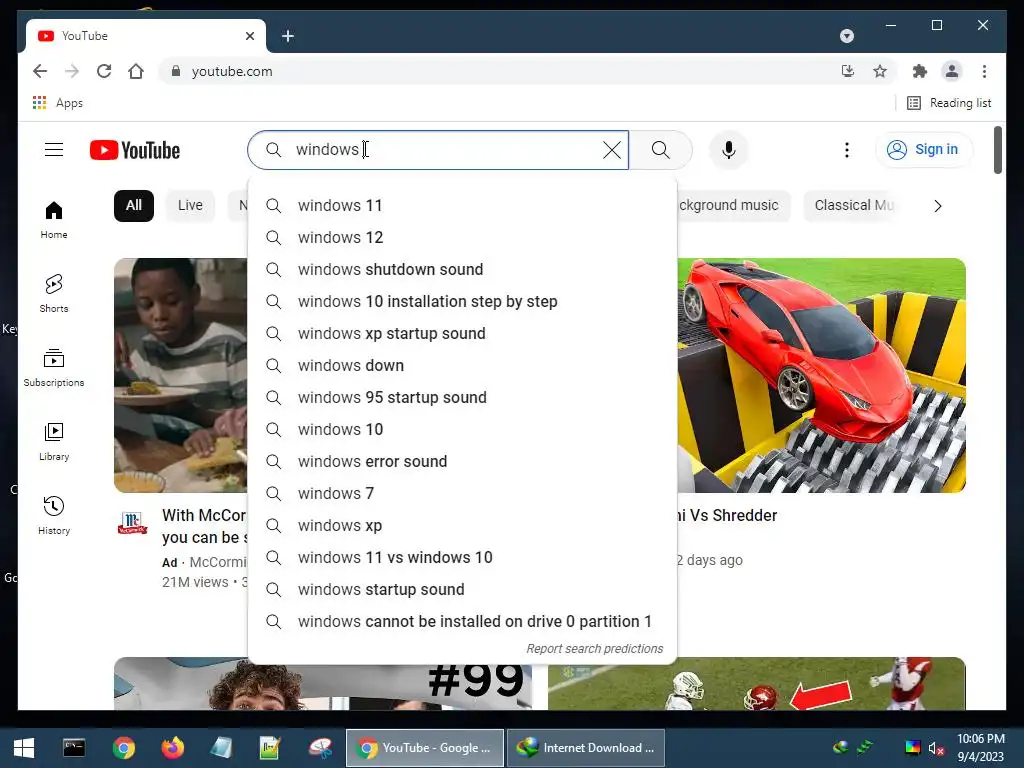Choose 'windows 10 installation step by step'
The width and height of the screenshot is (1024, 768).
(x=462, y=302)
